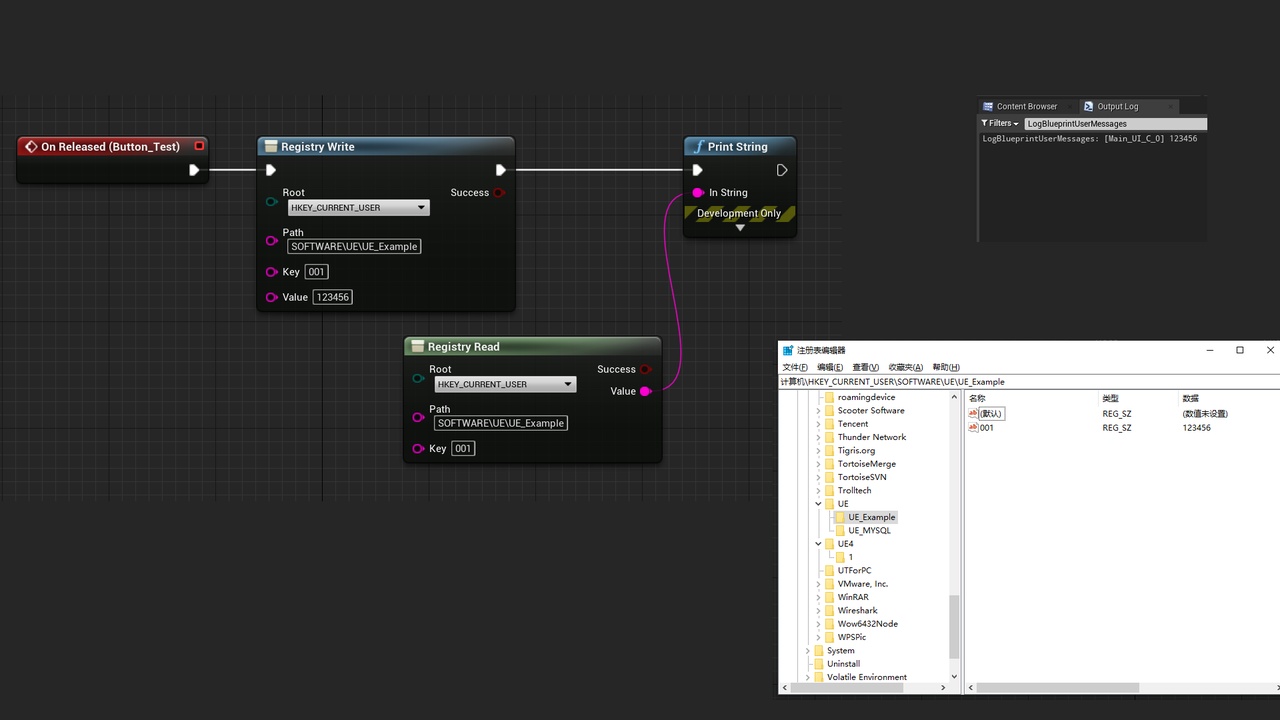The image size is (1280, 720).
Task: Click the Registry Write node header icon
Action: (270, 147)
